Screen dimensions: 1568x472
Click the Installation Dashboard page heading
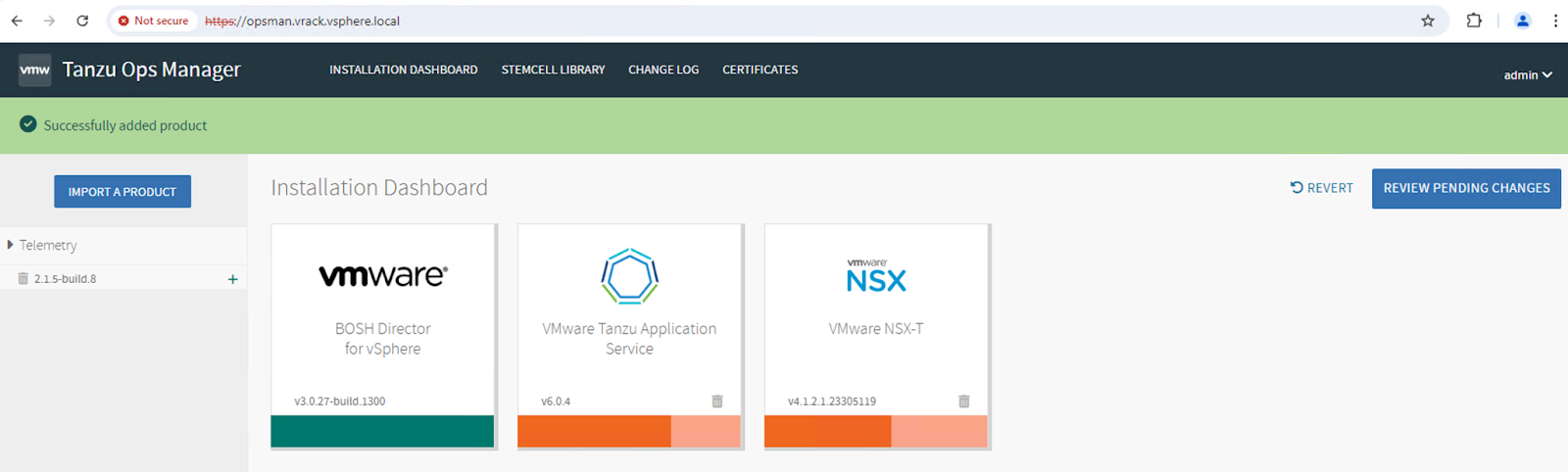pyautogui.click(x=379, y=187)
